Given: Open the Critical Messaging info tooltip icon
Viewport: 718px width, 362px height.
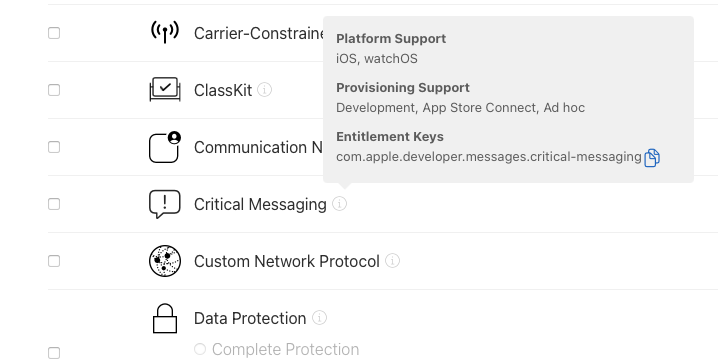Looking at the screenshot, I should [x=339, y=204].
